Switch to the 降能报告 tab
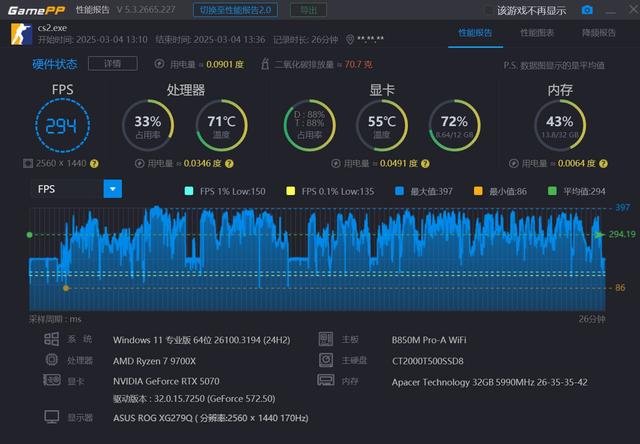 [598, 33]
